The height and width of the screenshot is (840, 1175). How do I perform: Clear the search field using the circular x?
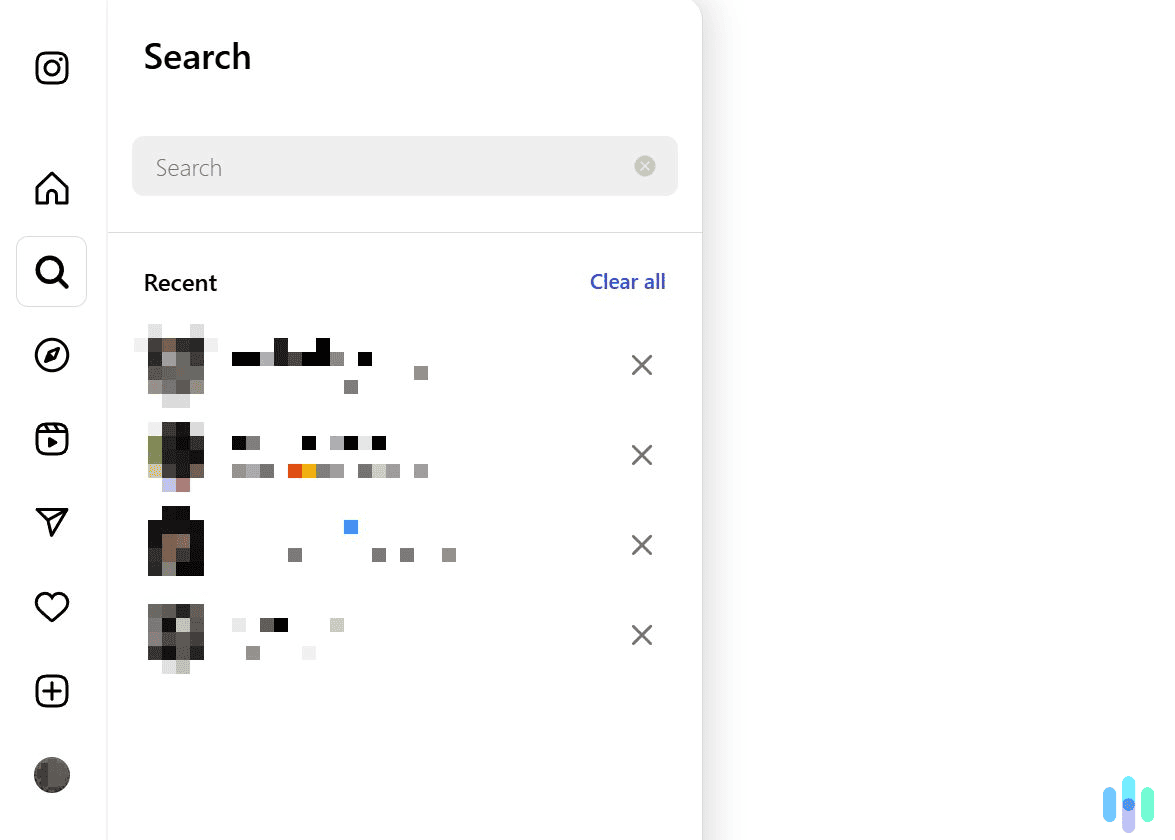(x=644, y=166)
